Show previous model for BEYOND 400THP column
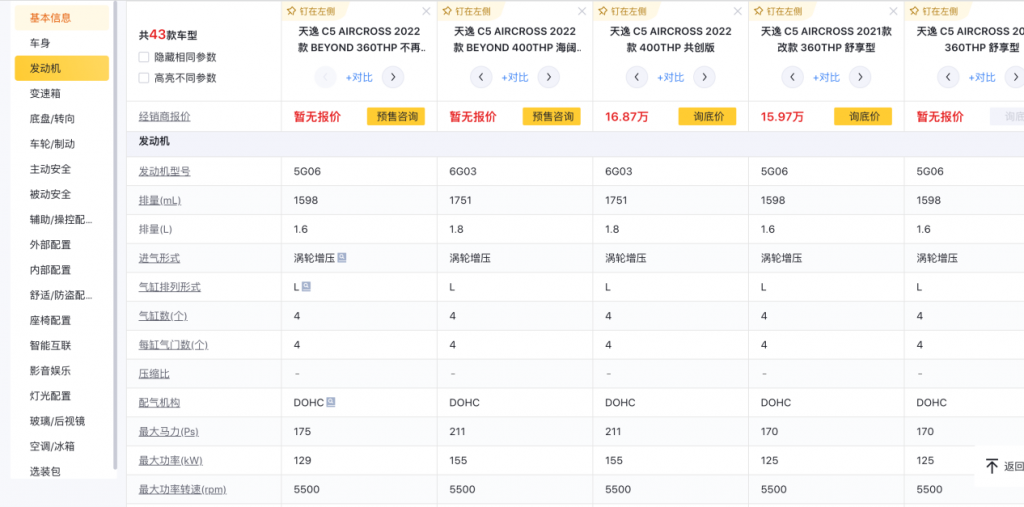 click(481, 77)
